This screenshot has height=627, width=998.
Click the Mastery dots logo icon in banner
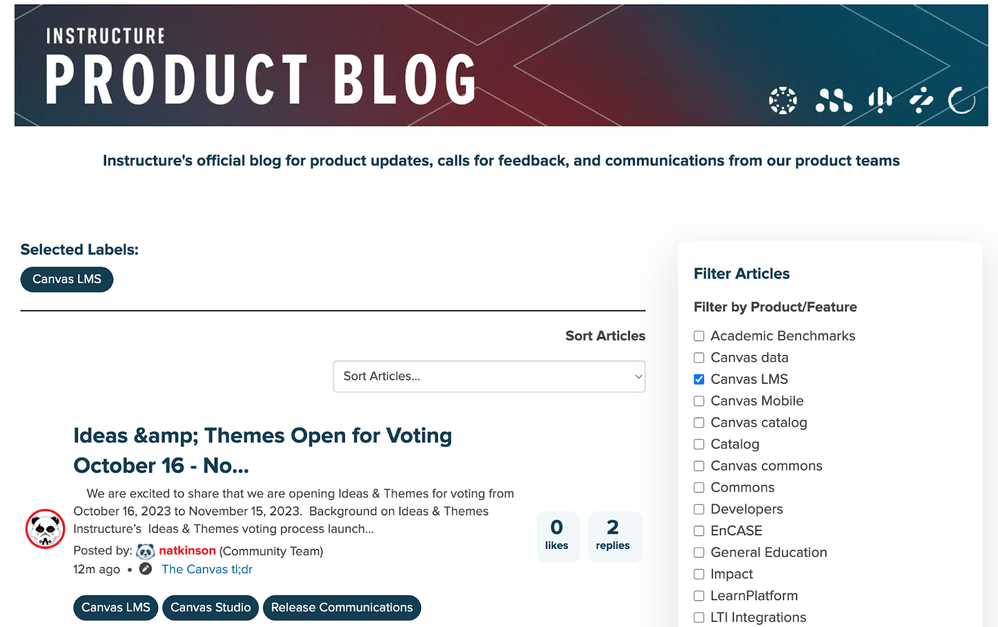pos(833,101)
